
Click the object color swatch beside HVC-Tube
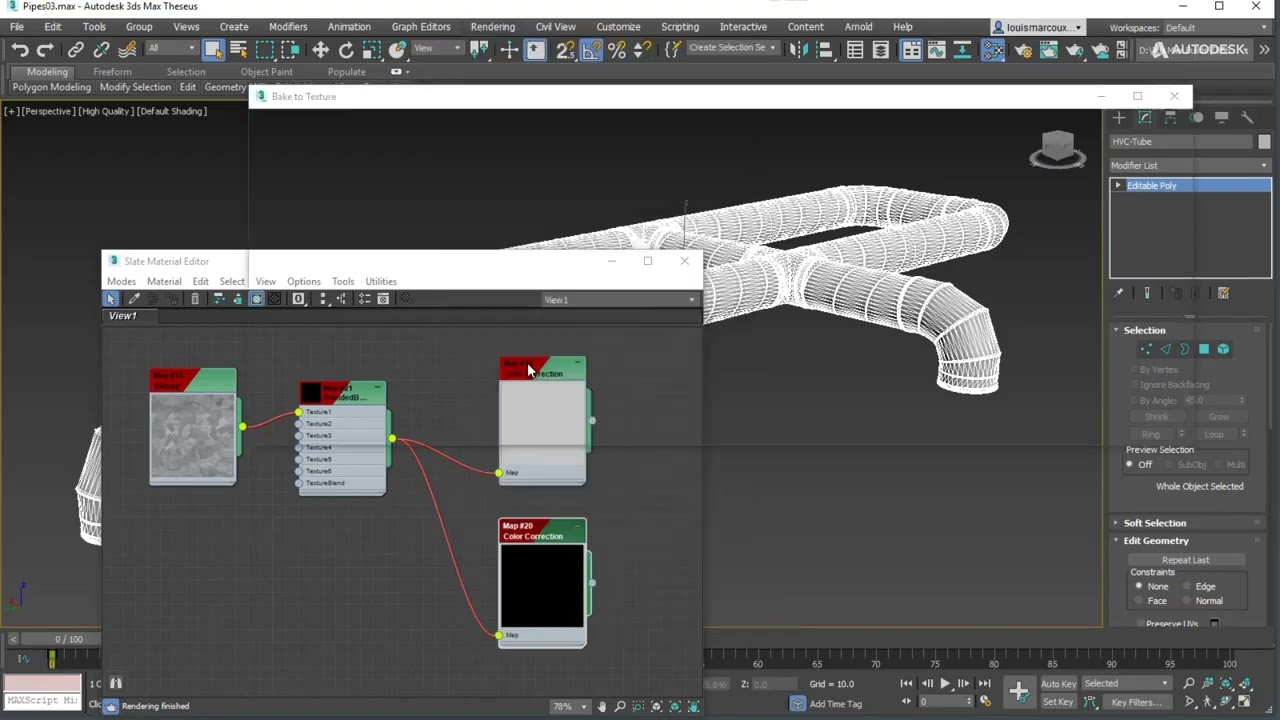tap(1264, 142)
